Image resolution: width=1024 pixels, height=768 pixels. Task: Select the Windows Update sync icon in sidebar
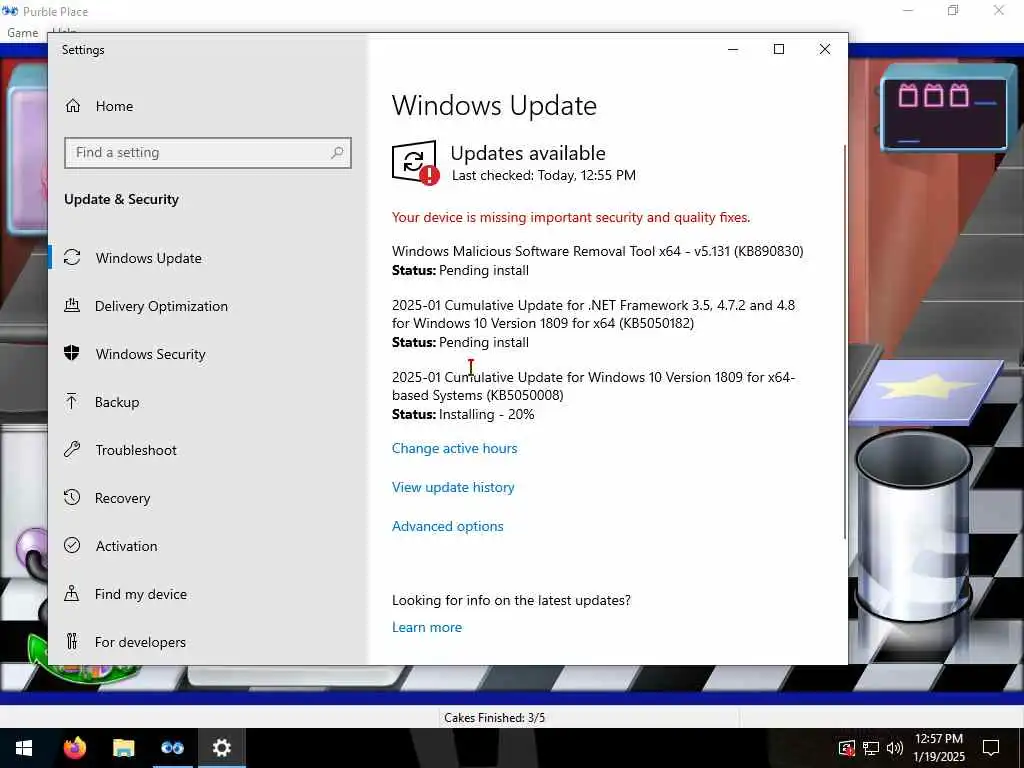point(72,258)
